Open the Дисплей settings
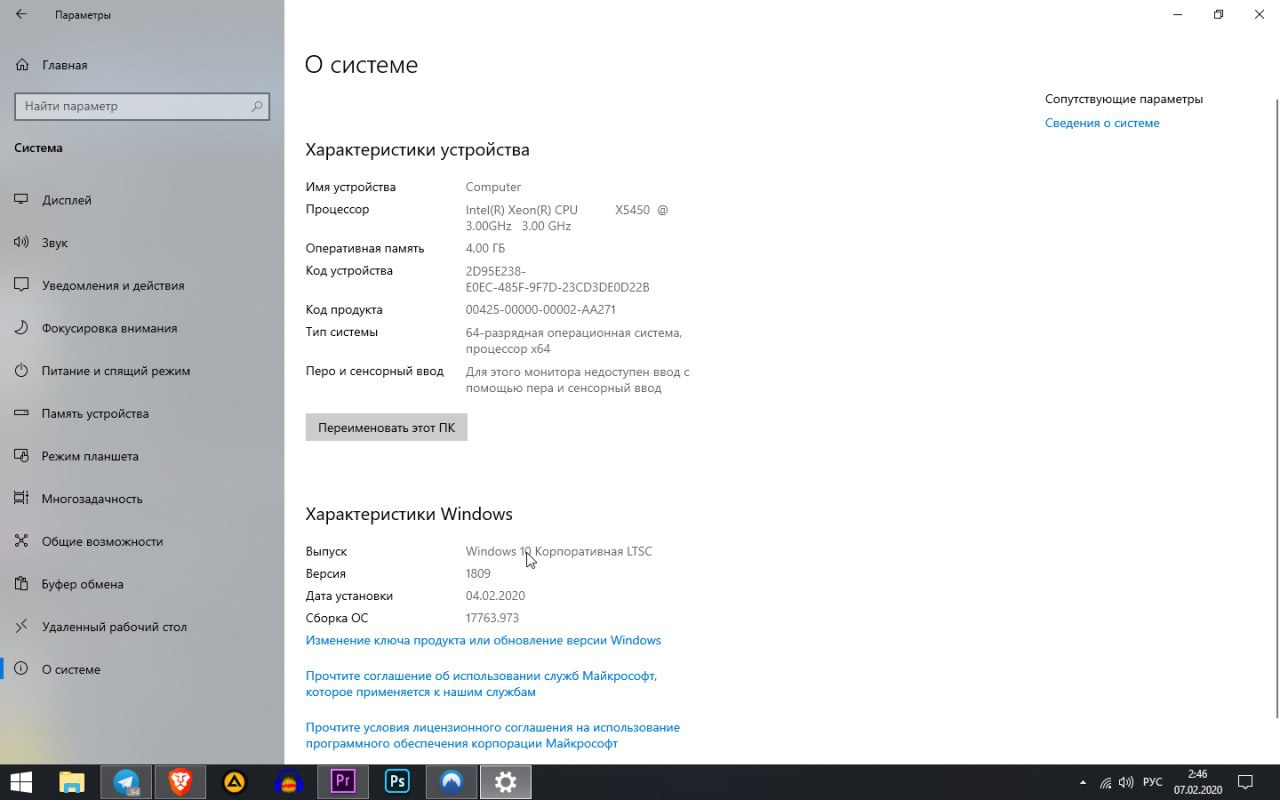The image size is (1280, 800). [x=142, y=200]
